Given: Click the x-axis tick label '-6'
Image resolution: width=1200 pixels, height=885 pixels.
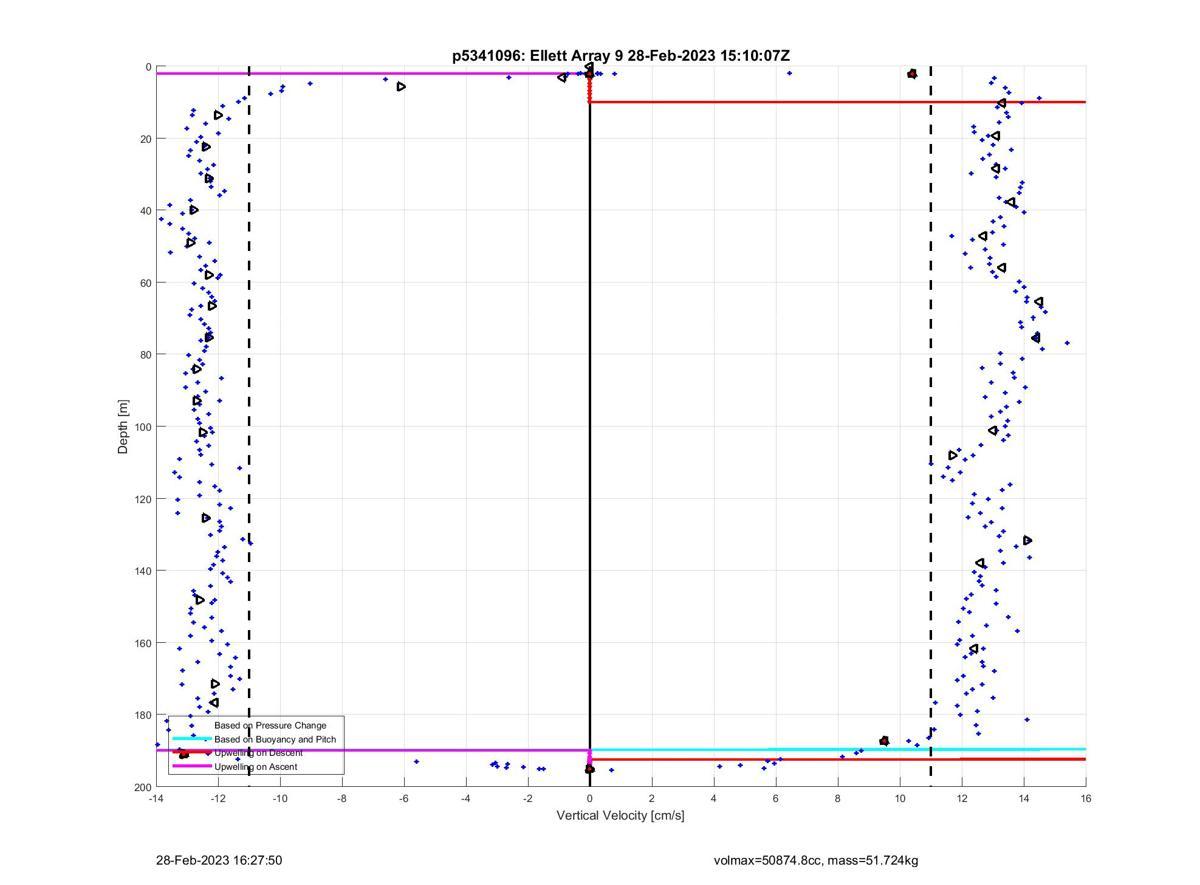Looking at the screenshot, I should pos(404,798).
